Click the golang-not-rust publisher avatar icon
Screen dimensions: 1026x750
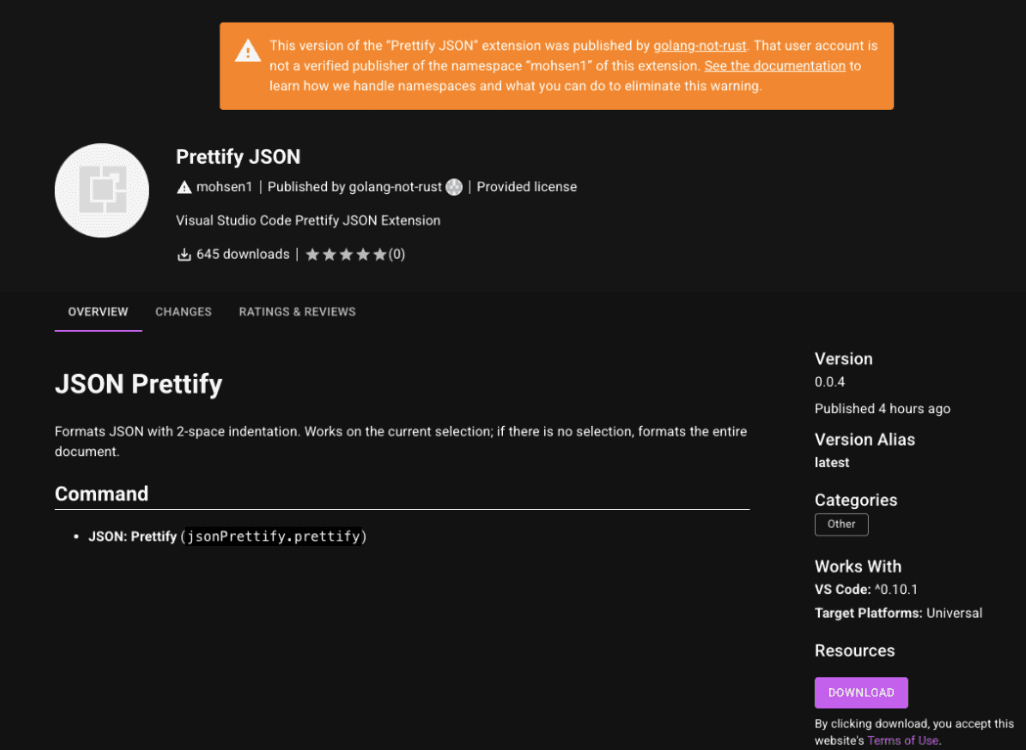point(454,187)
